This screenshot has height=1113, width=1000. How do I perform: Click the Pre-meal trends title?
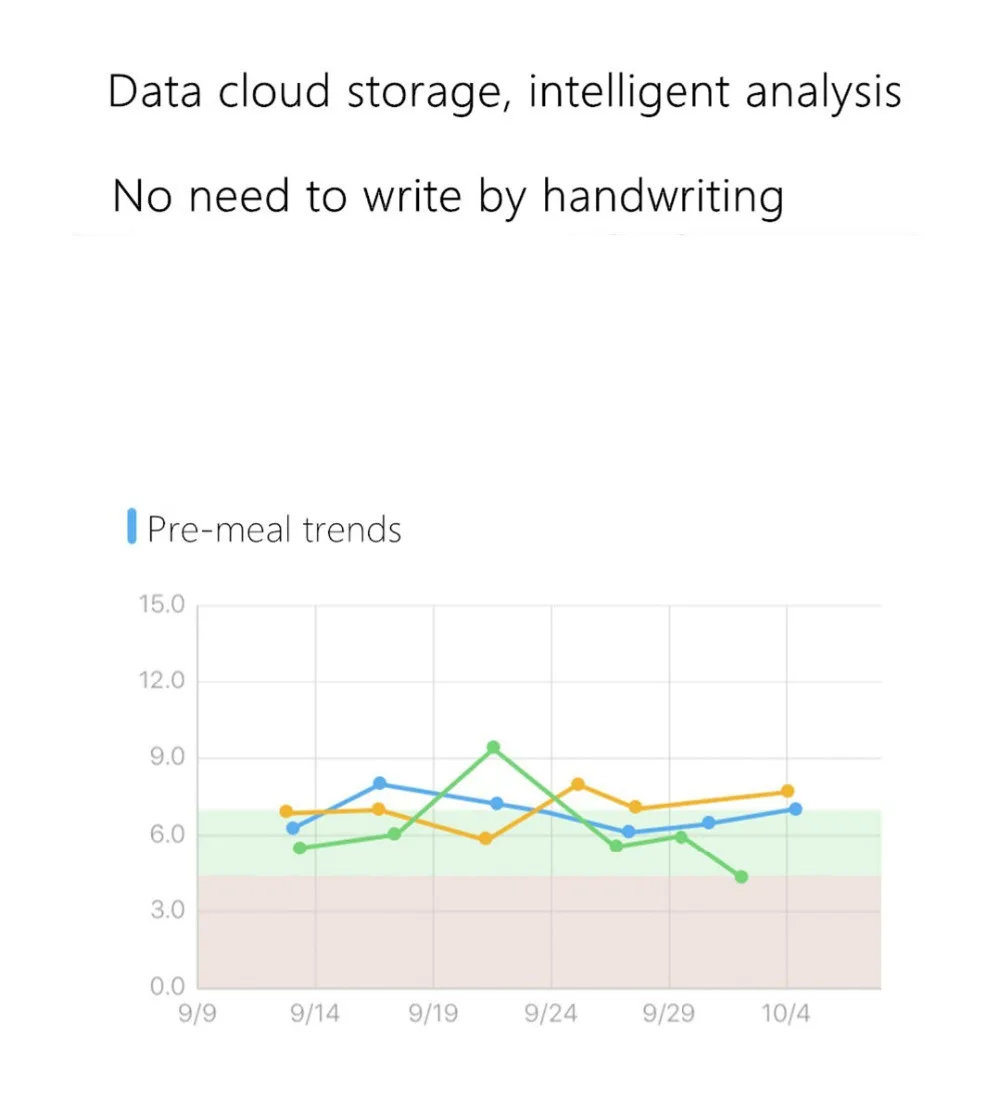(x=274, y=529)
